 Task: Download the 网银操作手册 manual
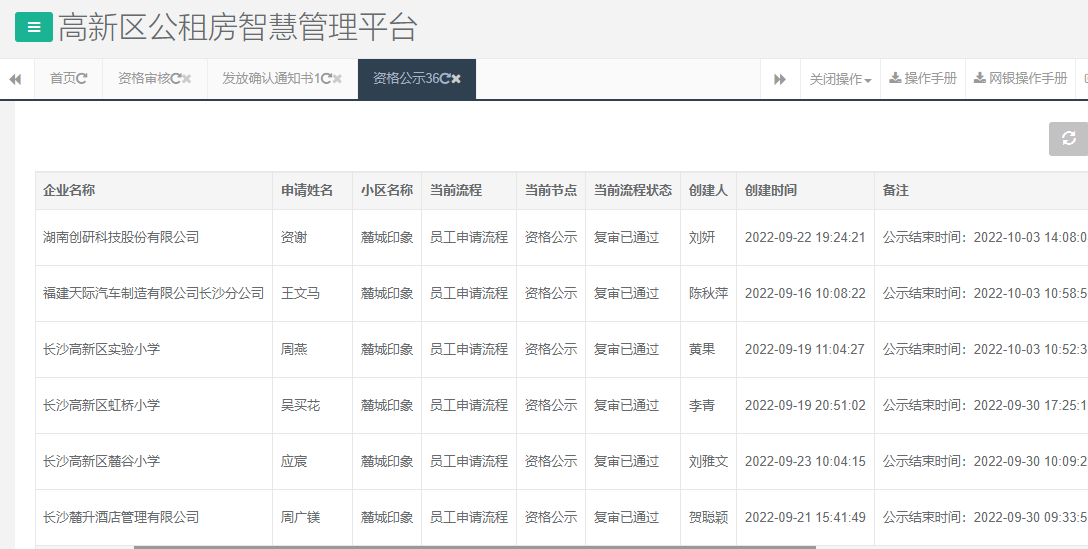[x=1020, y=79]
